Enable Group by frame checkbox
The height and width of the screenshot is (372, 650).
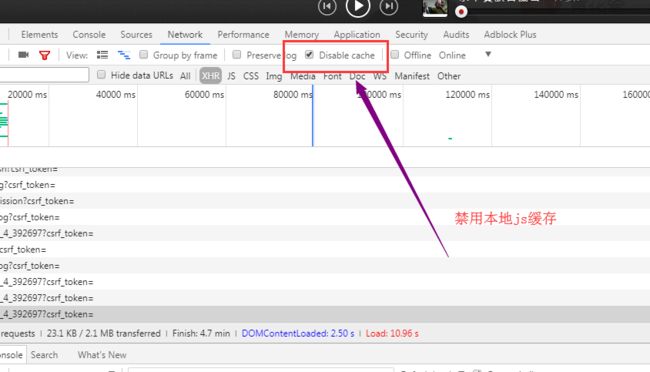[143, 55]
